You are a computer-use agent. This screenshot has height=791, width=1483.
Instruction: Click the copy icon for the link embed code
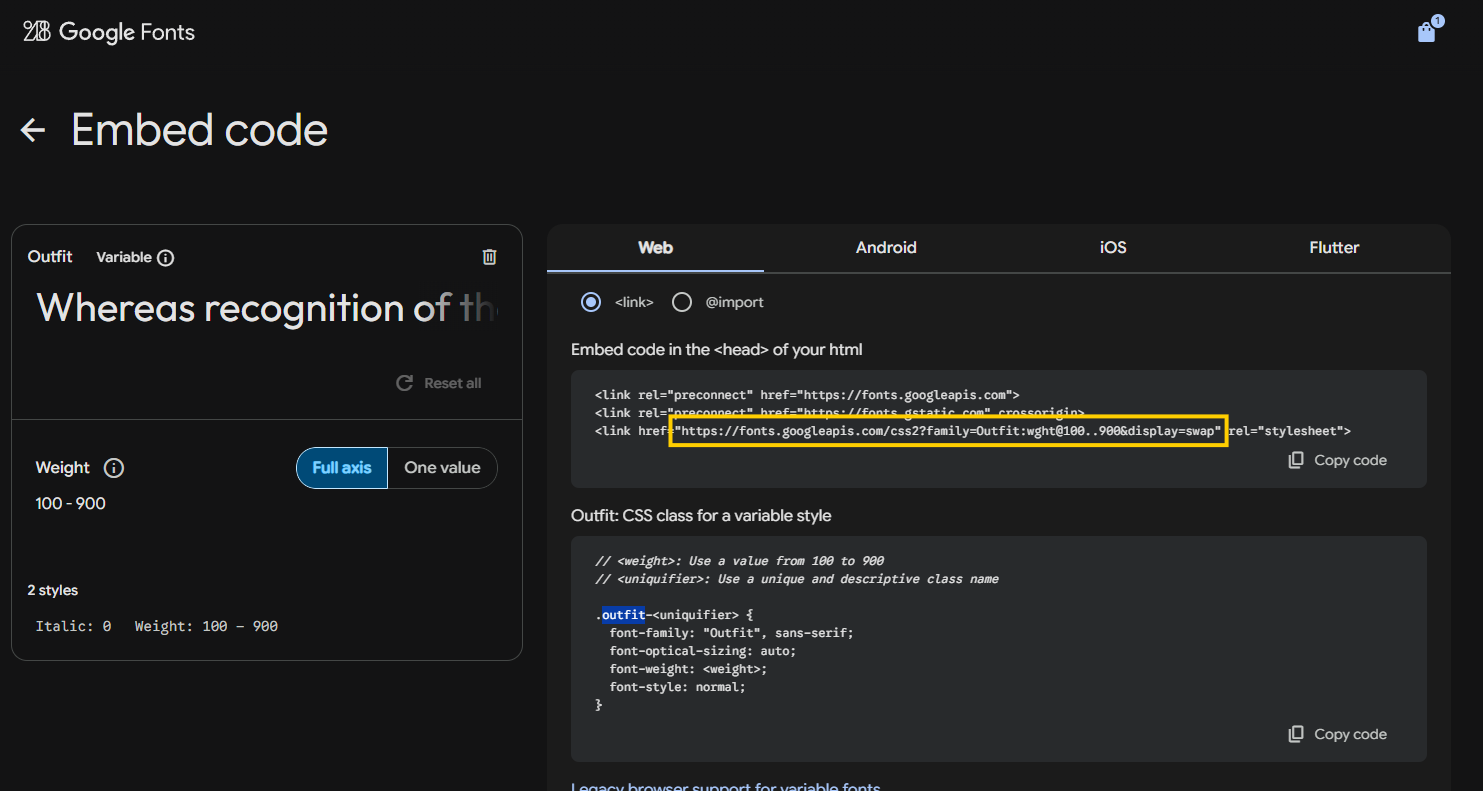click(x=1296, y=460)
